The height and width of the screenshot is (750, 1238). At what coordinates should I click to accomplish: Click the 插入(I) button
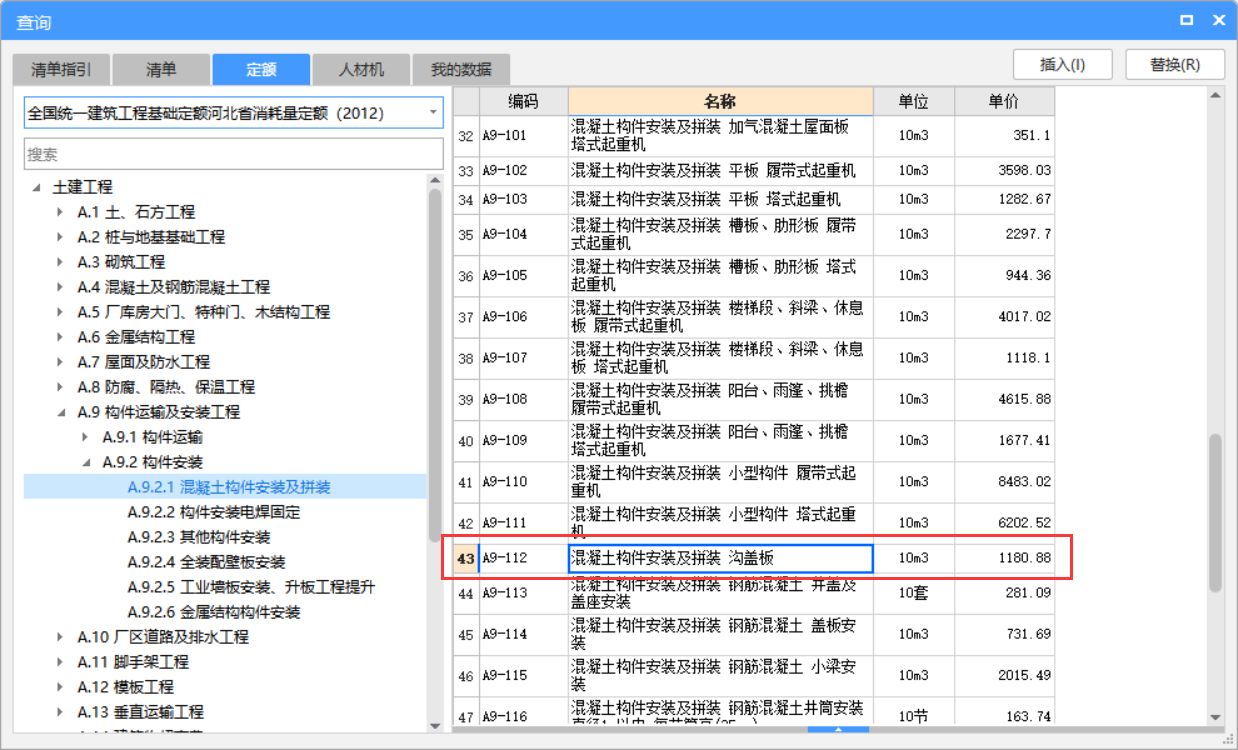coord(1062,64)
